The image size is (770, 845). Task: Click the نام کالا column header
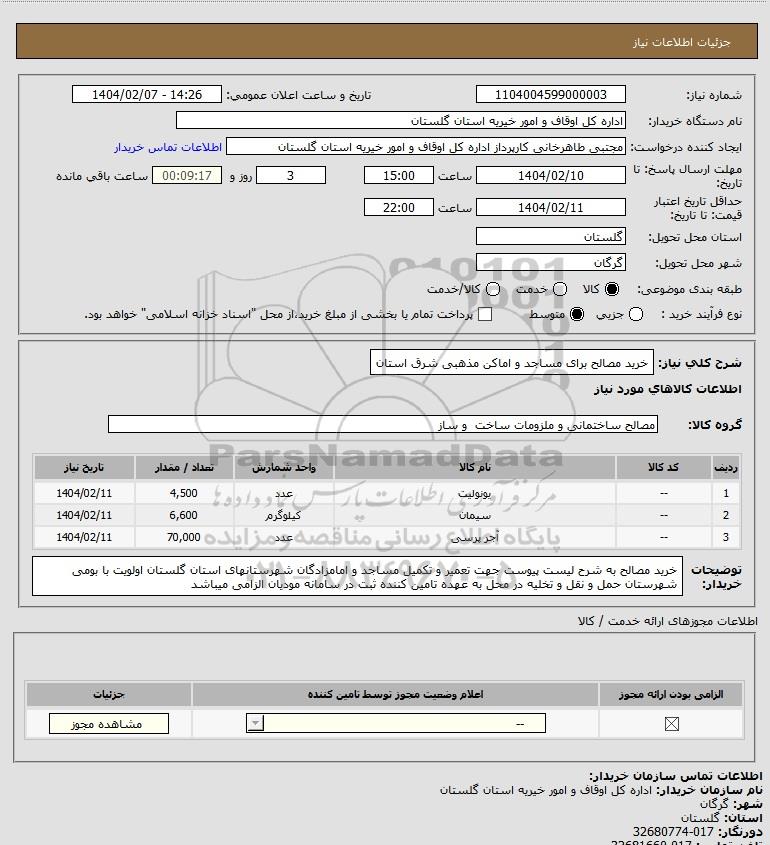point(475,467)
